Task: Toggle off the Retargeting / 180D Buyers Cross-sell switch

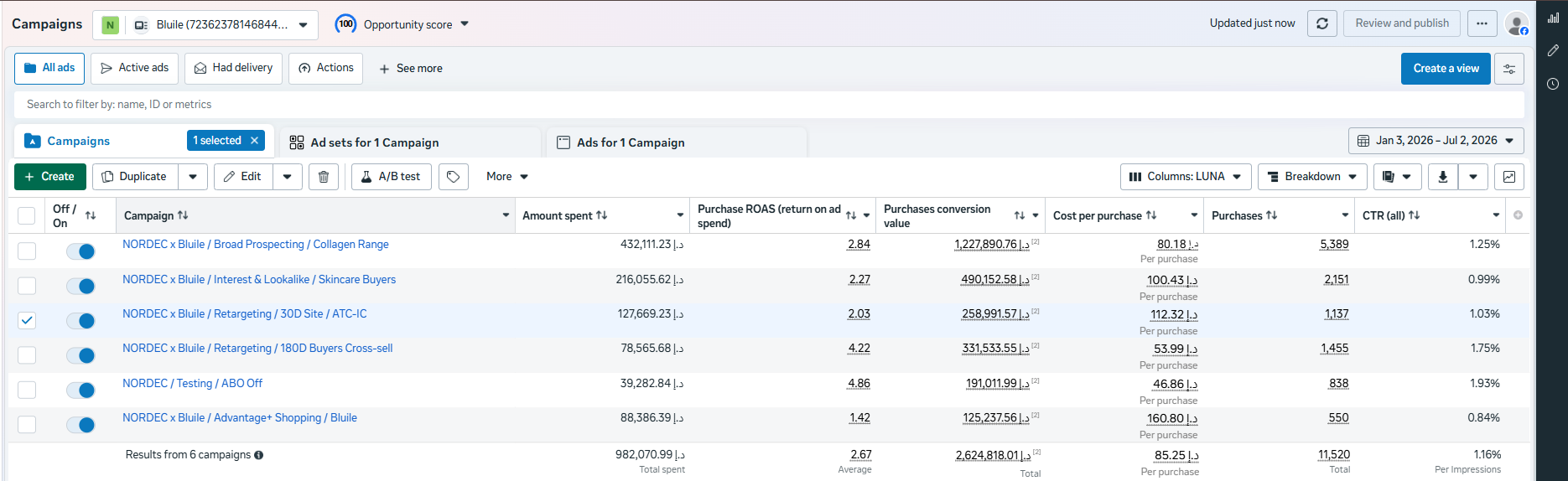Action: (80, 355)
